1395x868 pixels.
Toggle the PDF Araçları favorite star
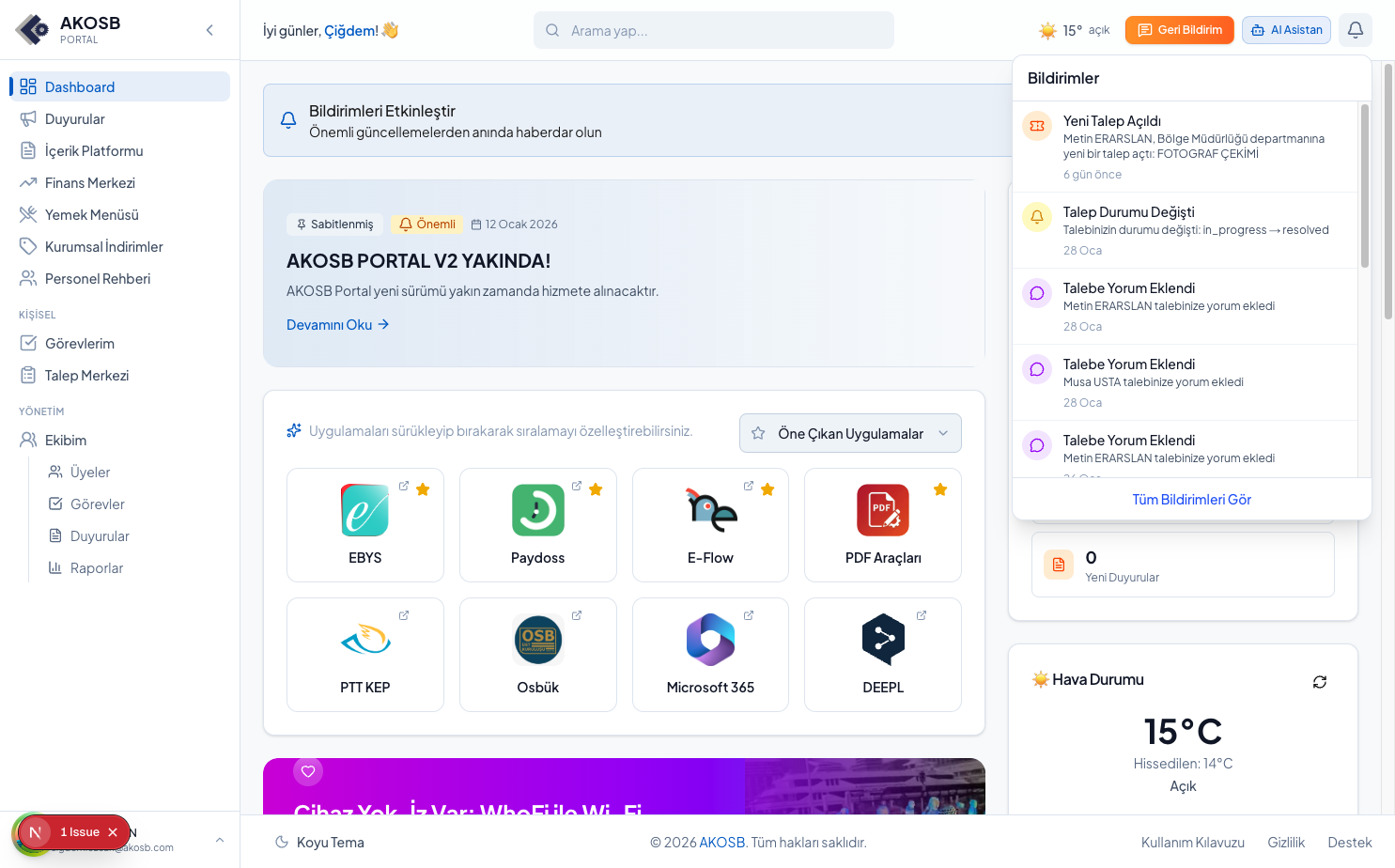940,489
